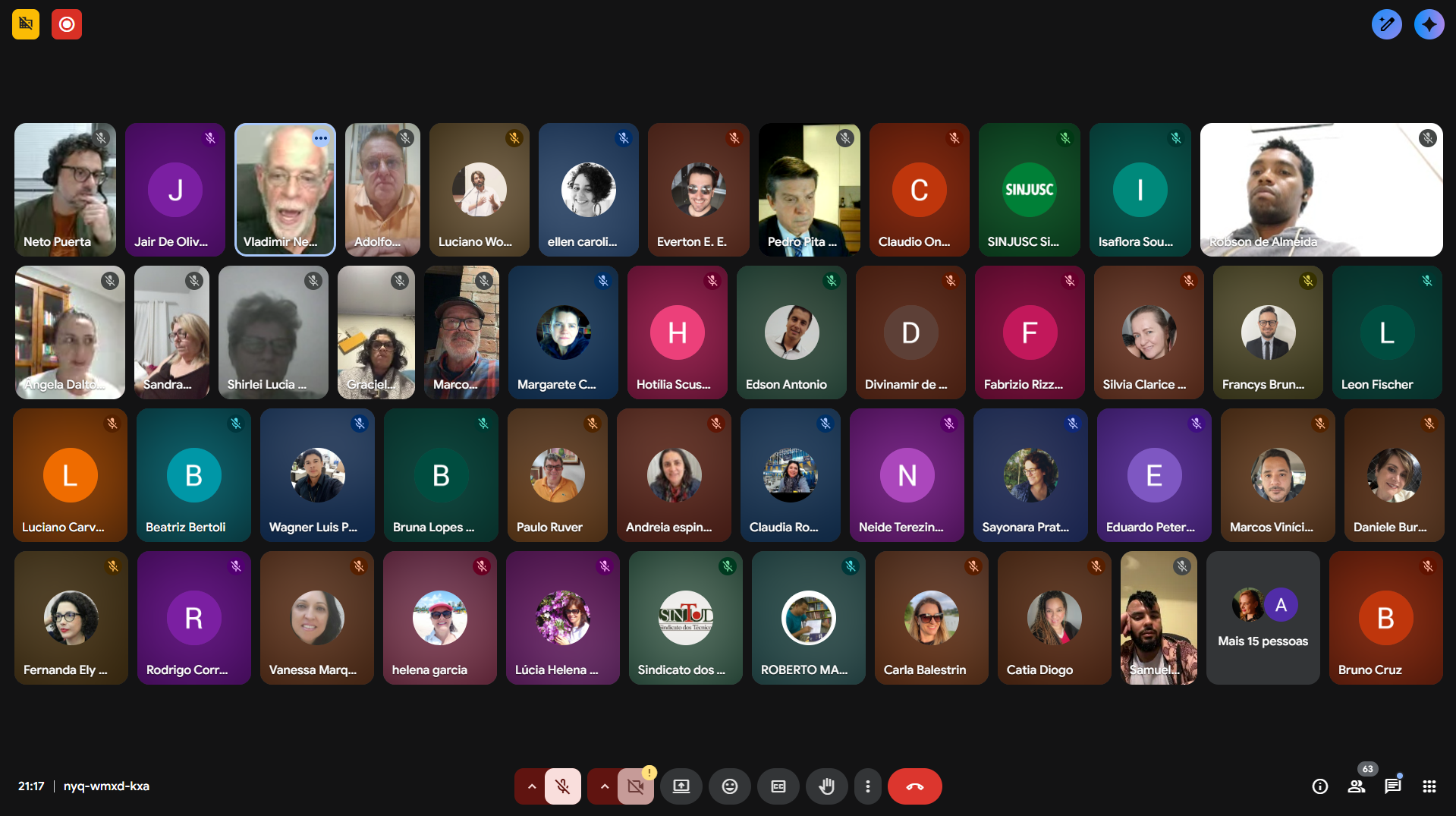This screenshot has height=816, width=1456.
Task: Click the Gemini sparkle icon at top right
Action: pos(1429,24)
